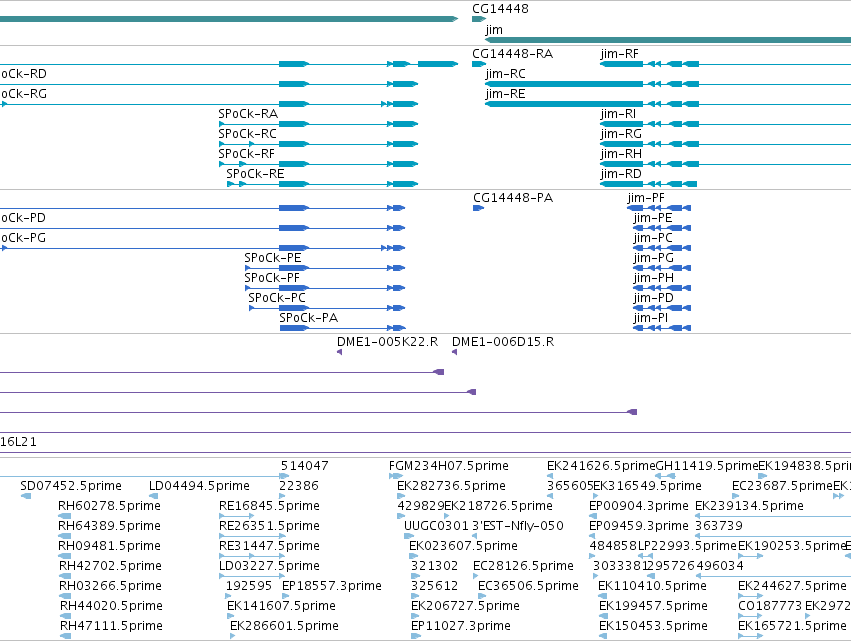
Task: Select the jim-RF transcript label
Action: point(619,54)
